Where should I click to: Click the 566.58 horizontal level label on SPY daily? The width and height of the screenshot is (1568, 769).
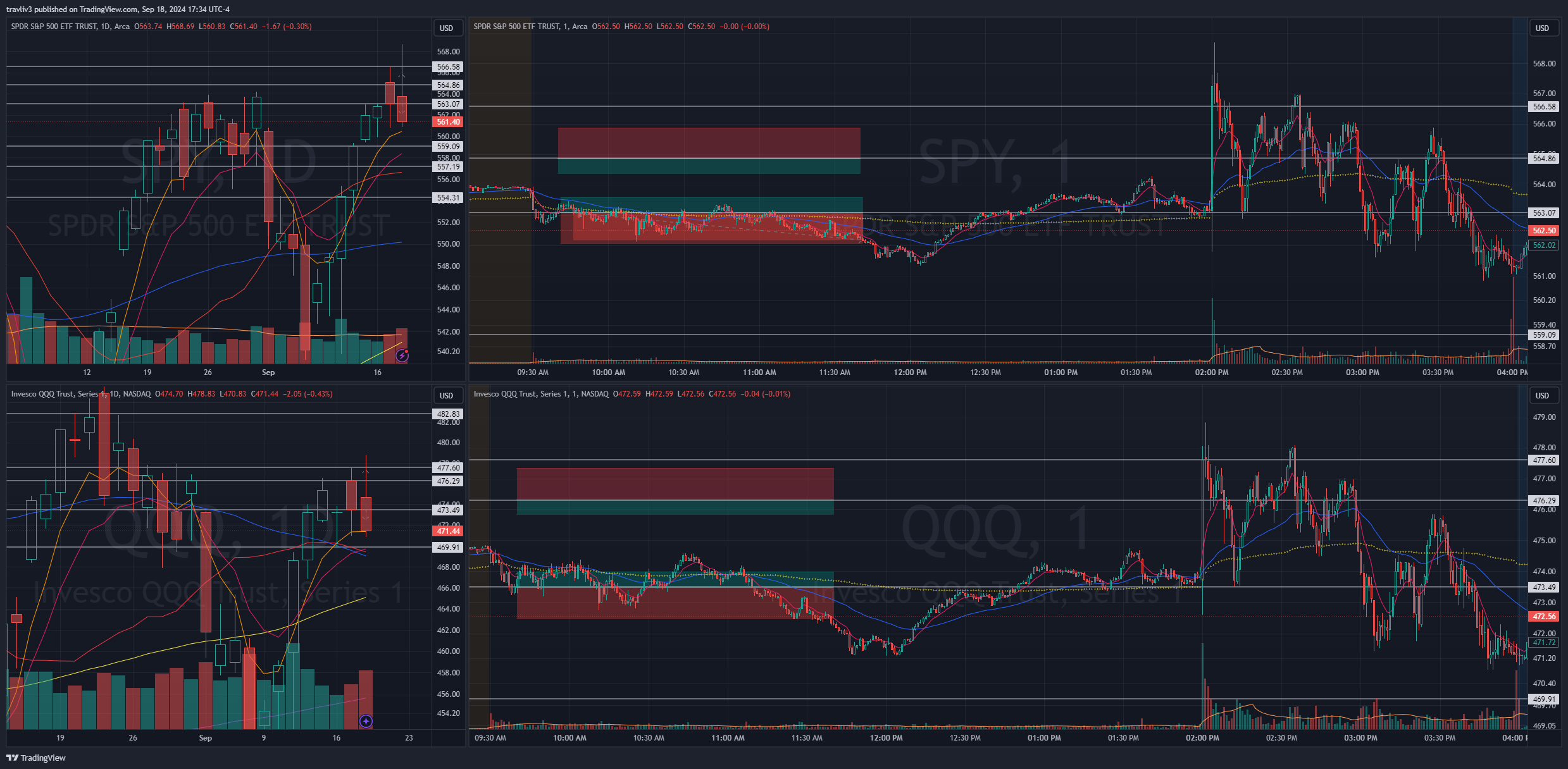[x=448, y=67]
